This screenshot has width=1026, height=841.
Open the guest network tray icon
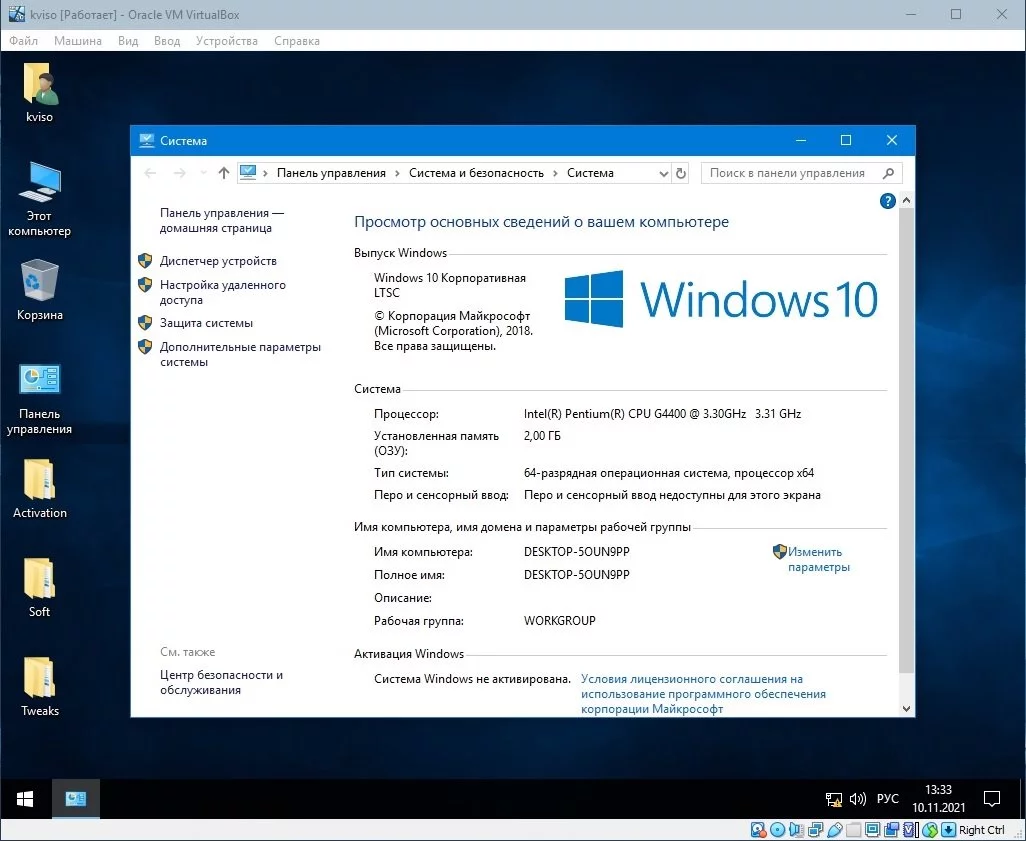click(834, 799)
